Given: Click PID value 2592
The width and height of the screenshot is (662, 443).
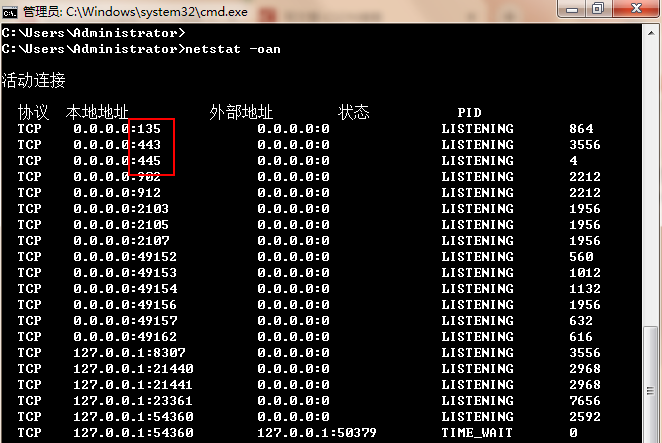Looking at the screenshot, I should (x=585, y=417).
